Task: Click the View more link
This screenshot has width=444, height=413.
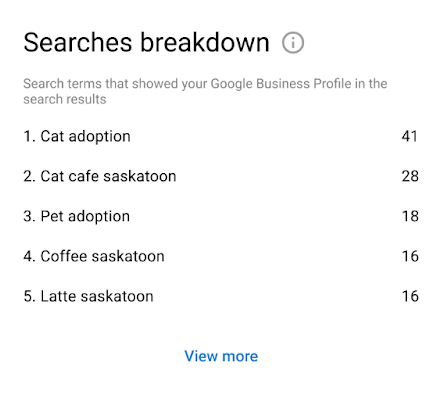Action: point(221,356)
